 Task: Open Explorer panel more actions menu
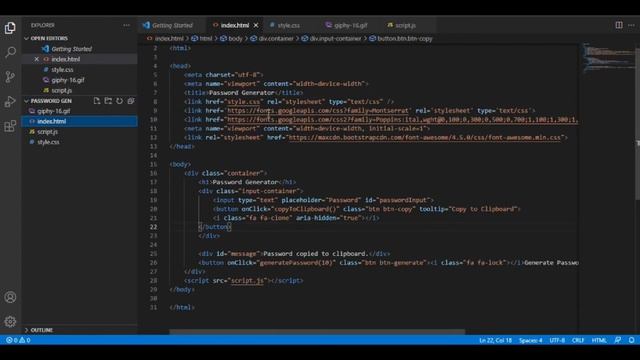pos(127,25)
